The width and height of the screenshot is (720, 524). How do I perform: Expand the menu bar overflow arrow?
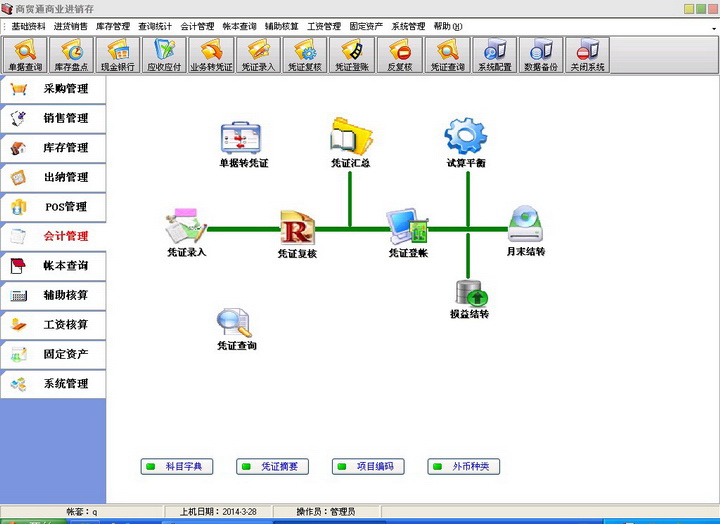click(714, 28)
